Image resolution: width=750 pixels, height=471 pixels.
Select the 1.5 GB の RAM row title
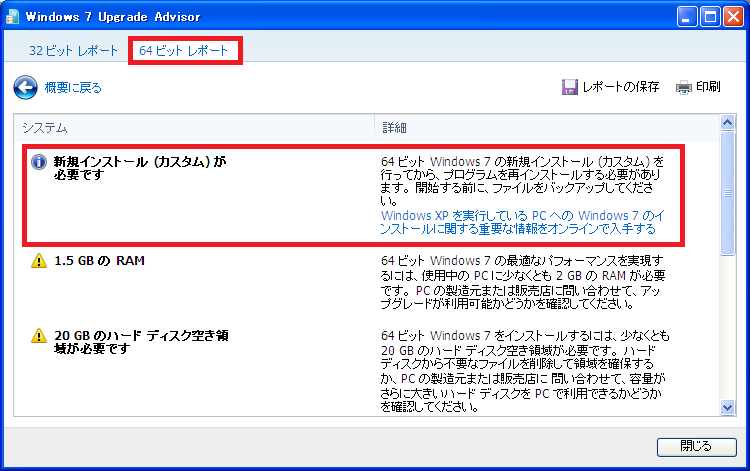click(x=99, y=261)
